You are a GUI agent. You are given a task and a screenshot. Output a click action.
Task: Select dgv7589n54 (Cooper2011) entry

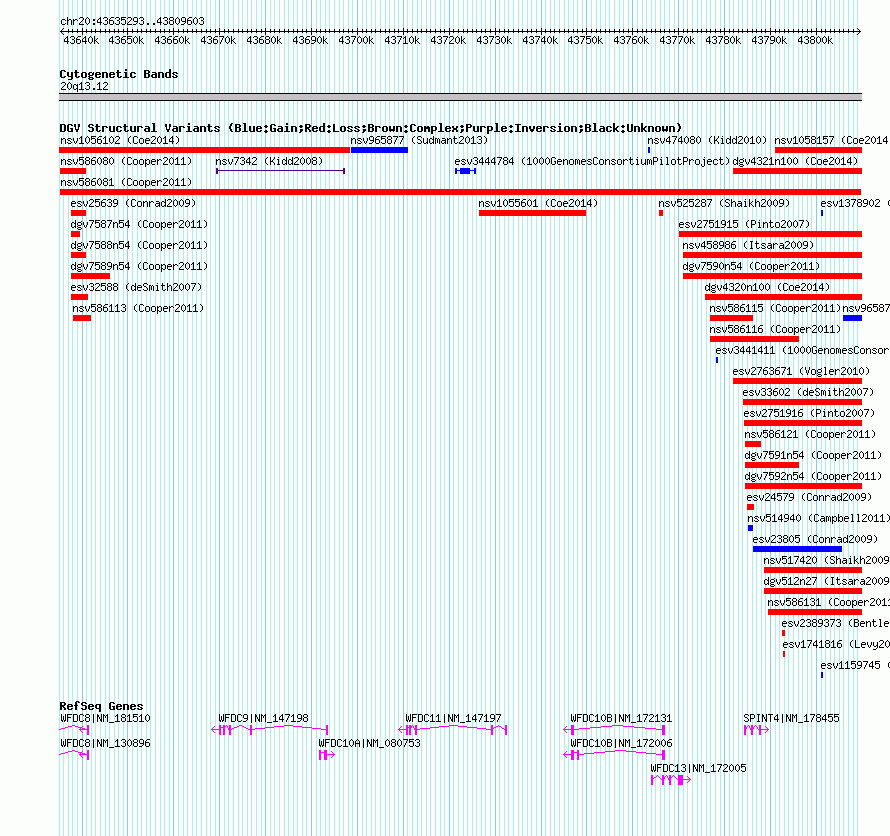[139, 266]
